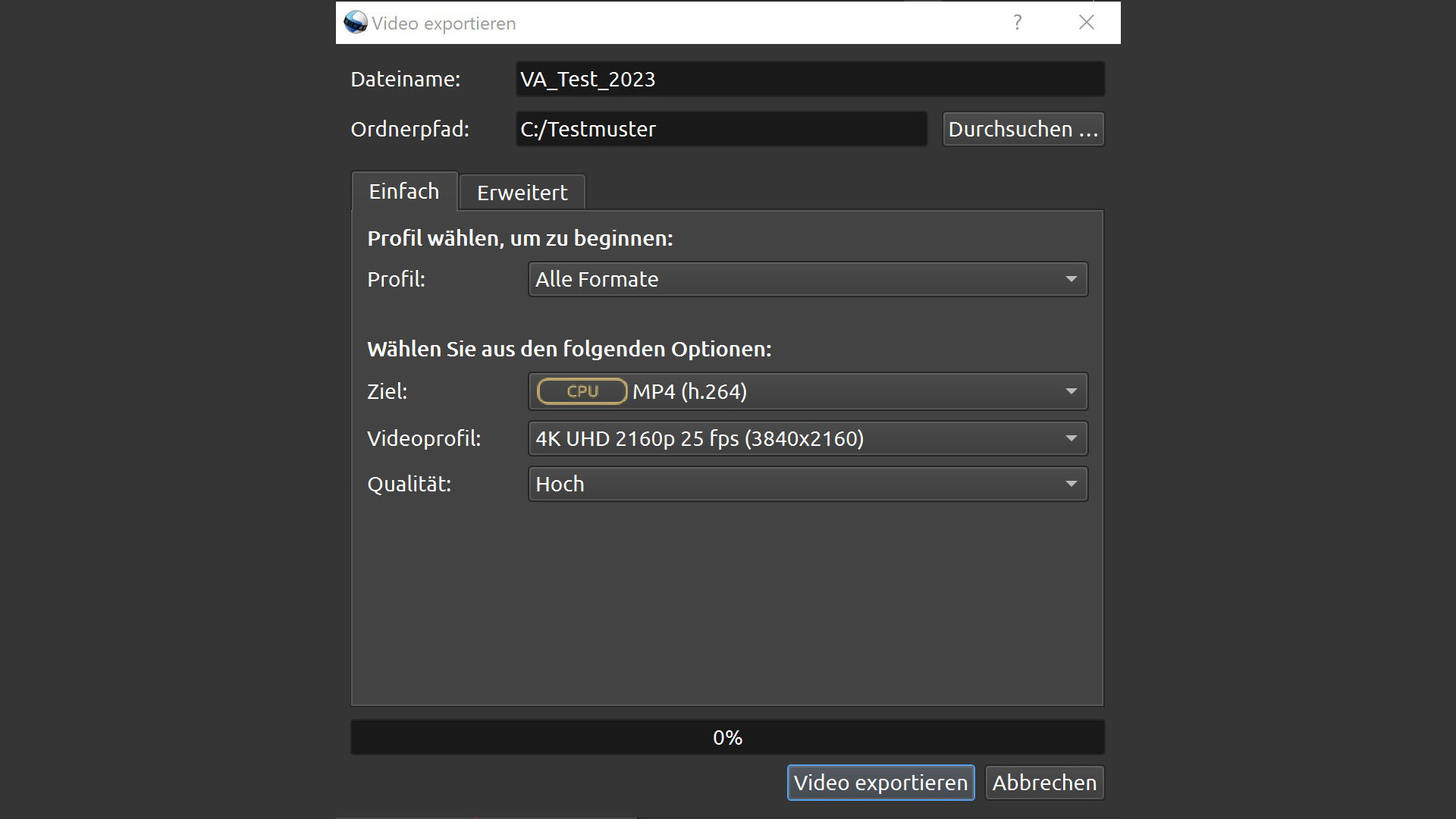Click the OpenShot logo in title bar
Image resolution: width=1456 pixels, height=819 pixels.
pos(355,23)
